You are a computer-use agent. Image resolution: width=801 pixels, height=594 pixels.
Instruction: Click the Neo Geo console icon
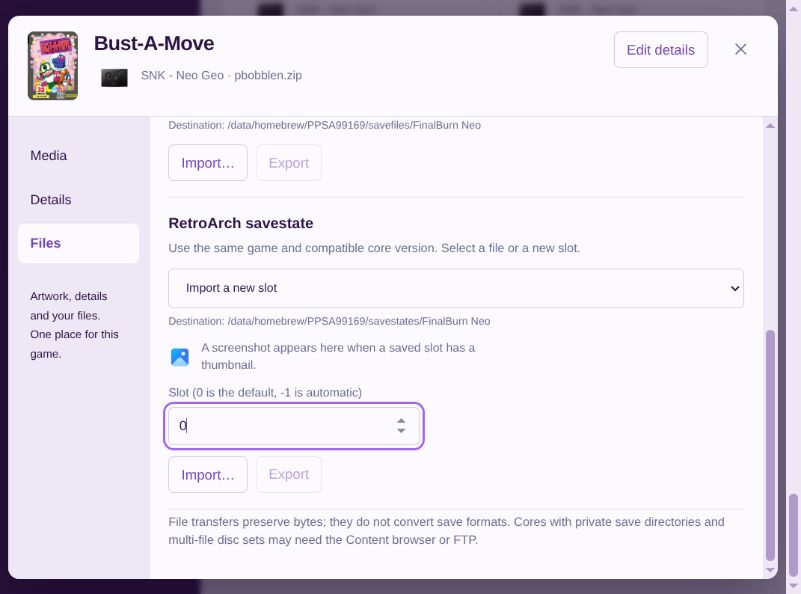(x=114, y=78)
